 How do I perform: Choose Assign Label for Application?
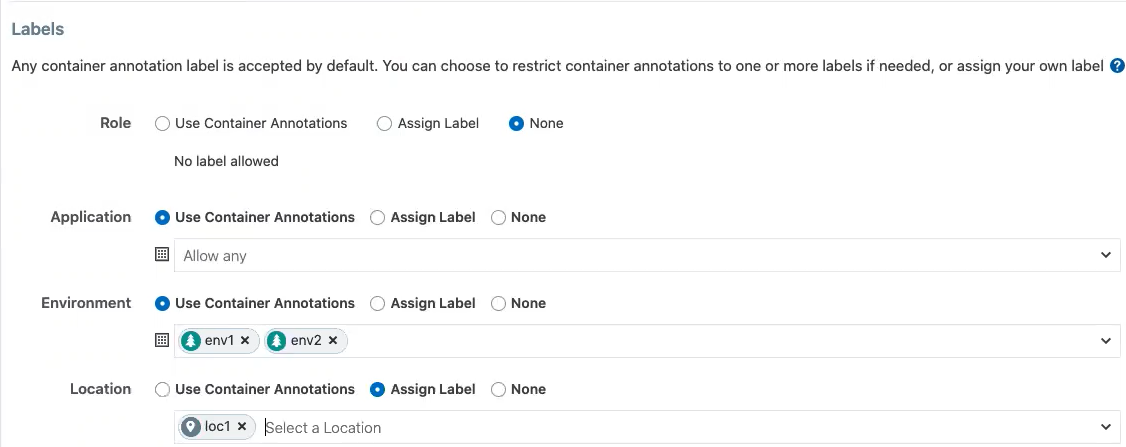[x=377, y=217]
